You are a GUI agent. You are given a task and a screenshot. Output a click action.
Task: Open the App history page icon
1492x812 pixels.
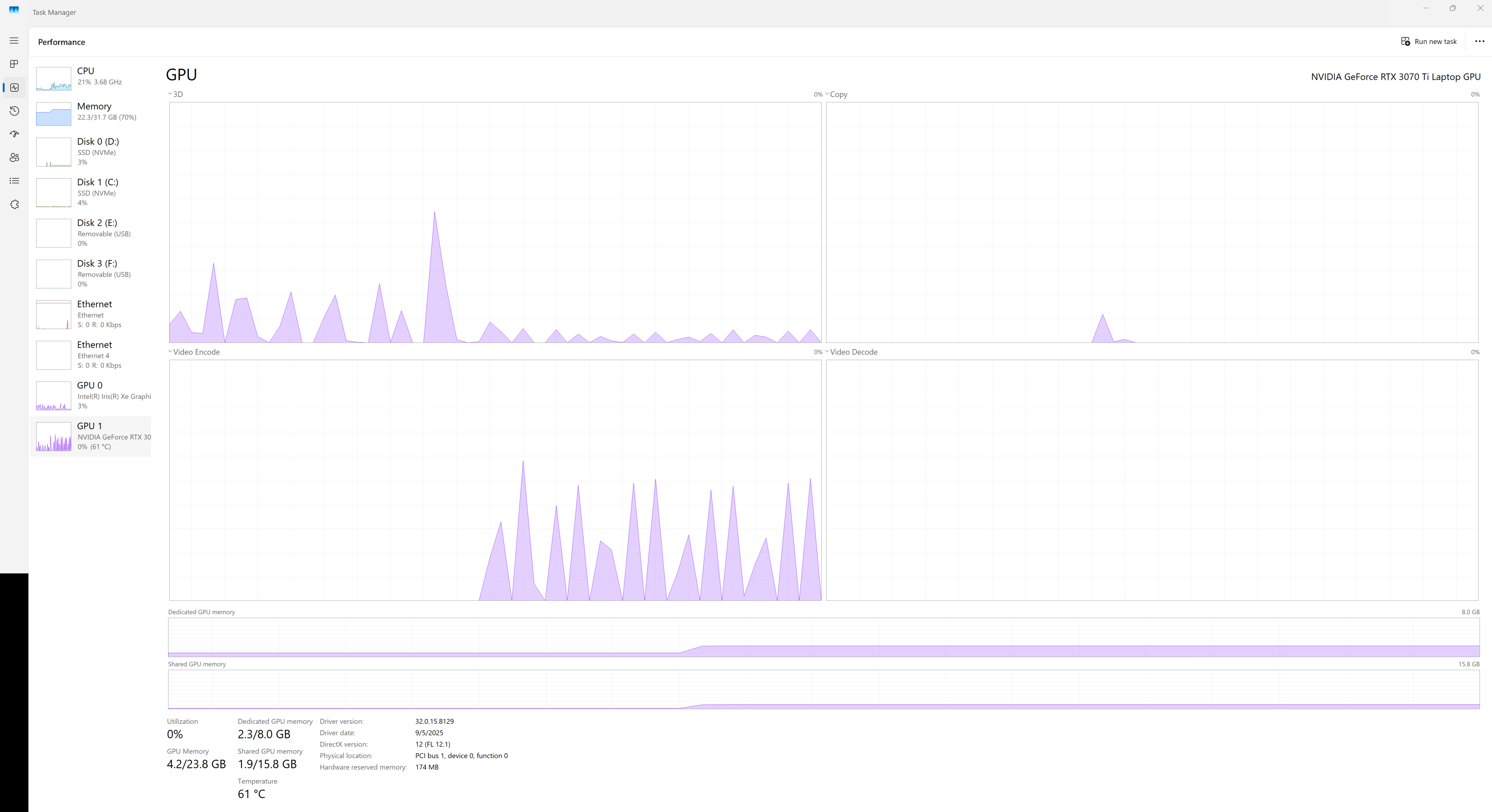[x=14, y=111]
